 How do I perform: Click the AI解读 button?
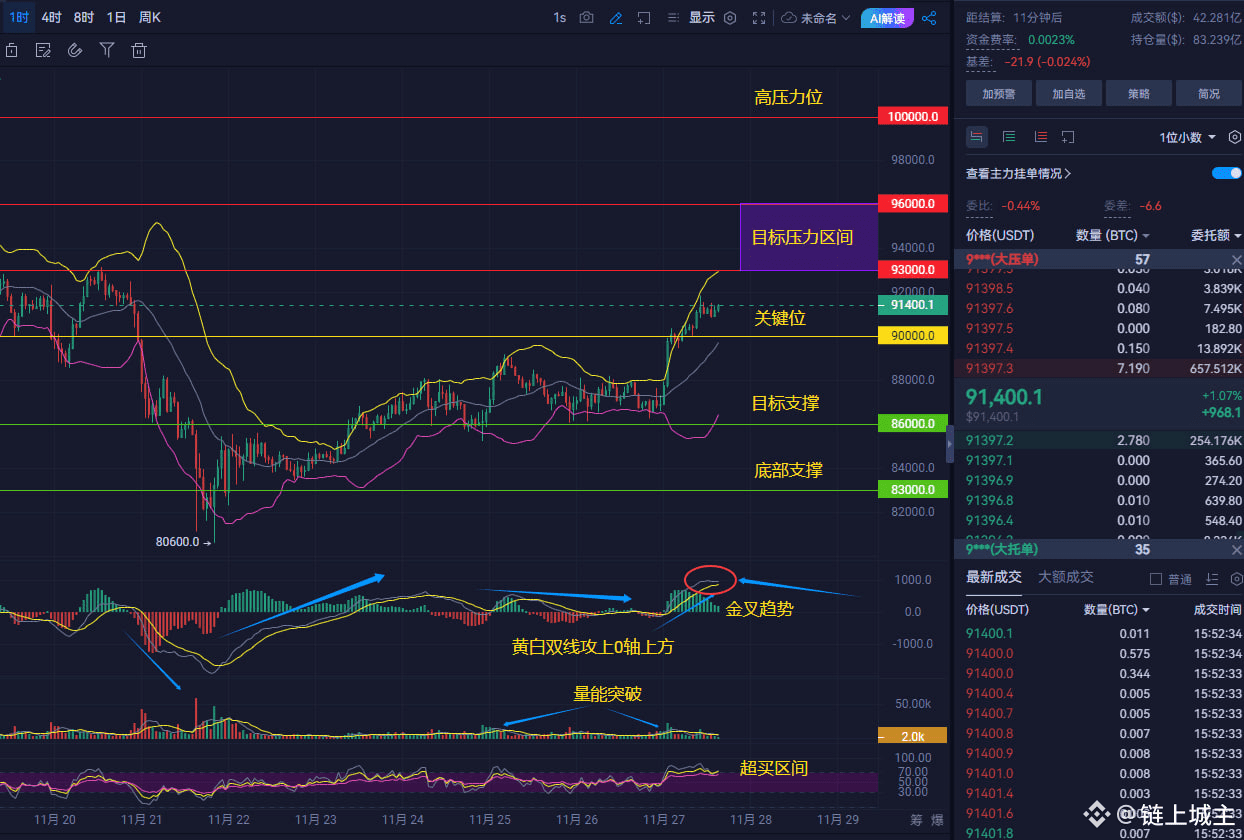(888, 18)
